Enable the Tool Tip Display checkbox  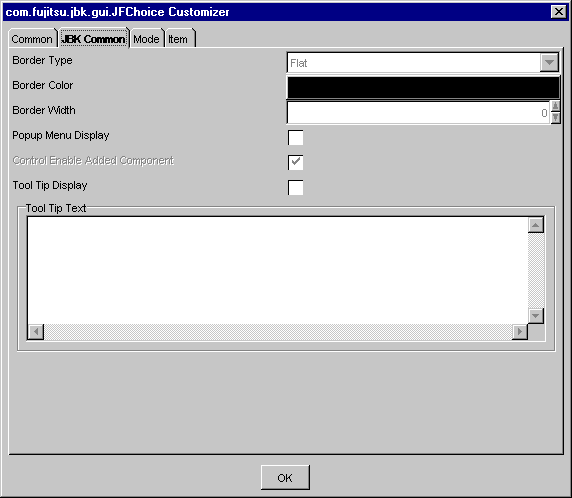tap(295, 188)
